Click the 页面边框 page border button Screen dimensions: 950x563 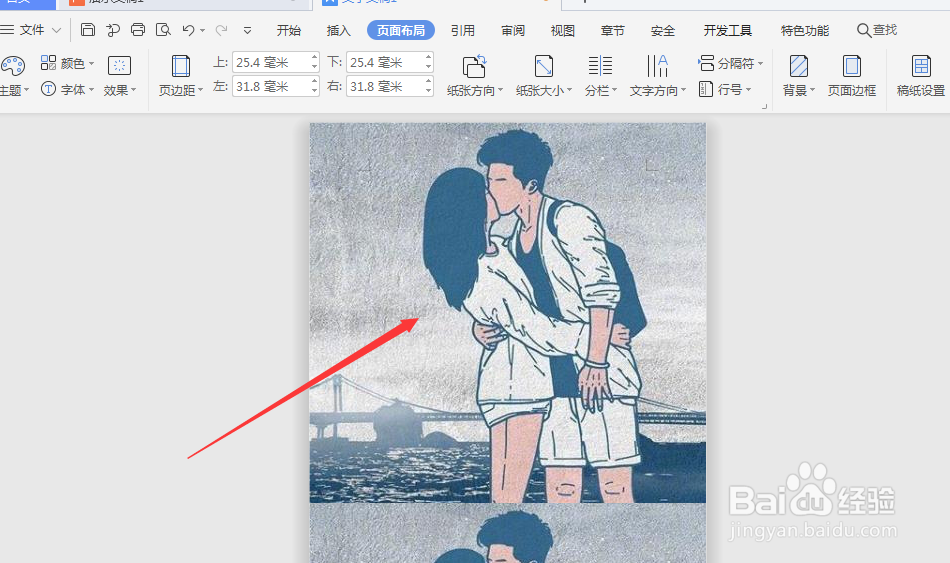click(x=852, y=76)
